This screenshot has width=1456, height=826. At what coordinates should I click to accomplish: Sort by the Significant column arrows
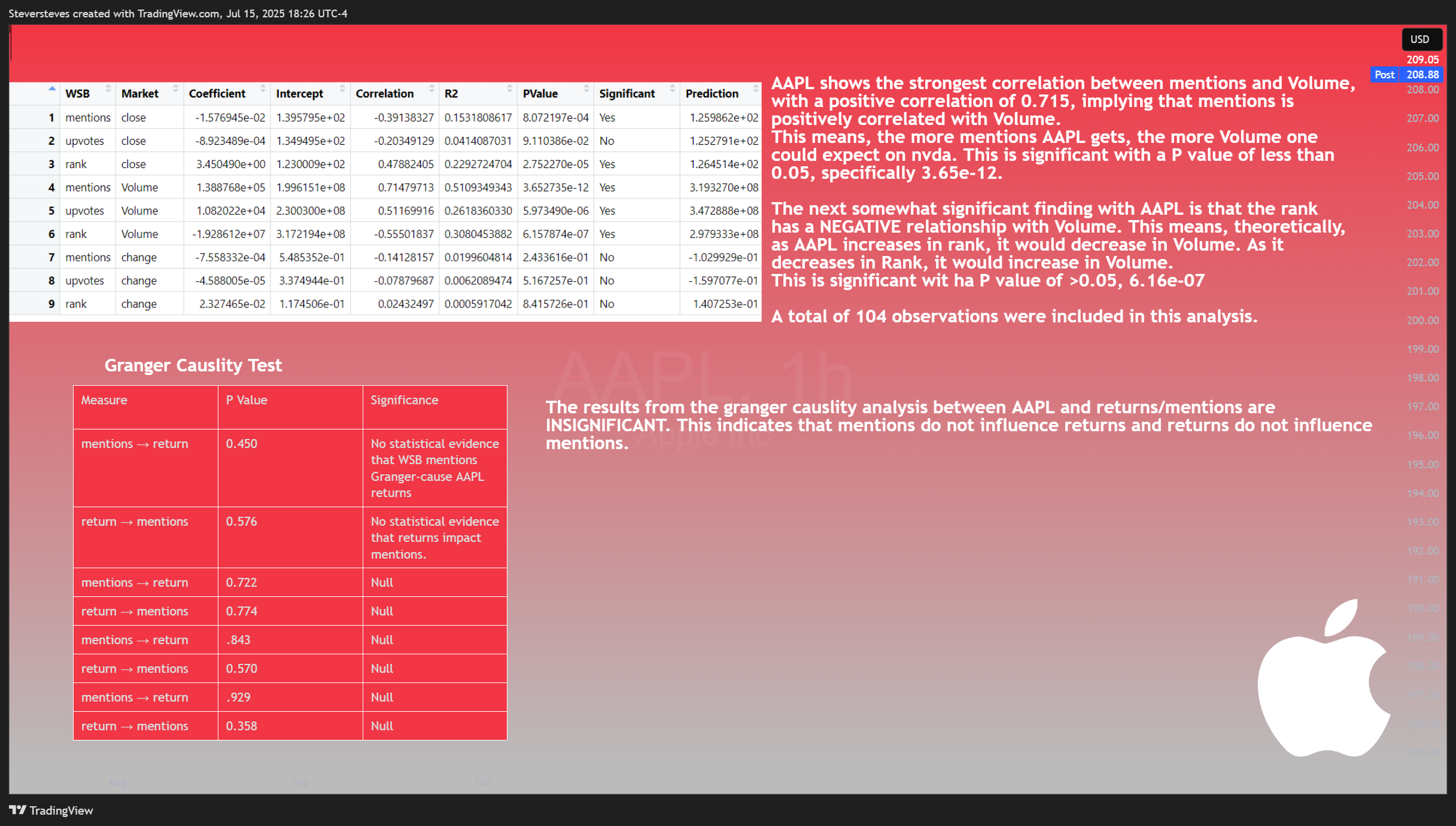pyautogui.click(x=673, y=89)
